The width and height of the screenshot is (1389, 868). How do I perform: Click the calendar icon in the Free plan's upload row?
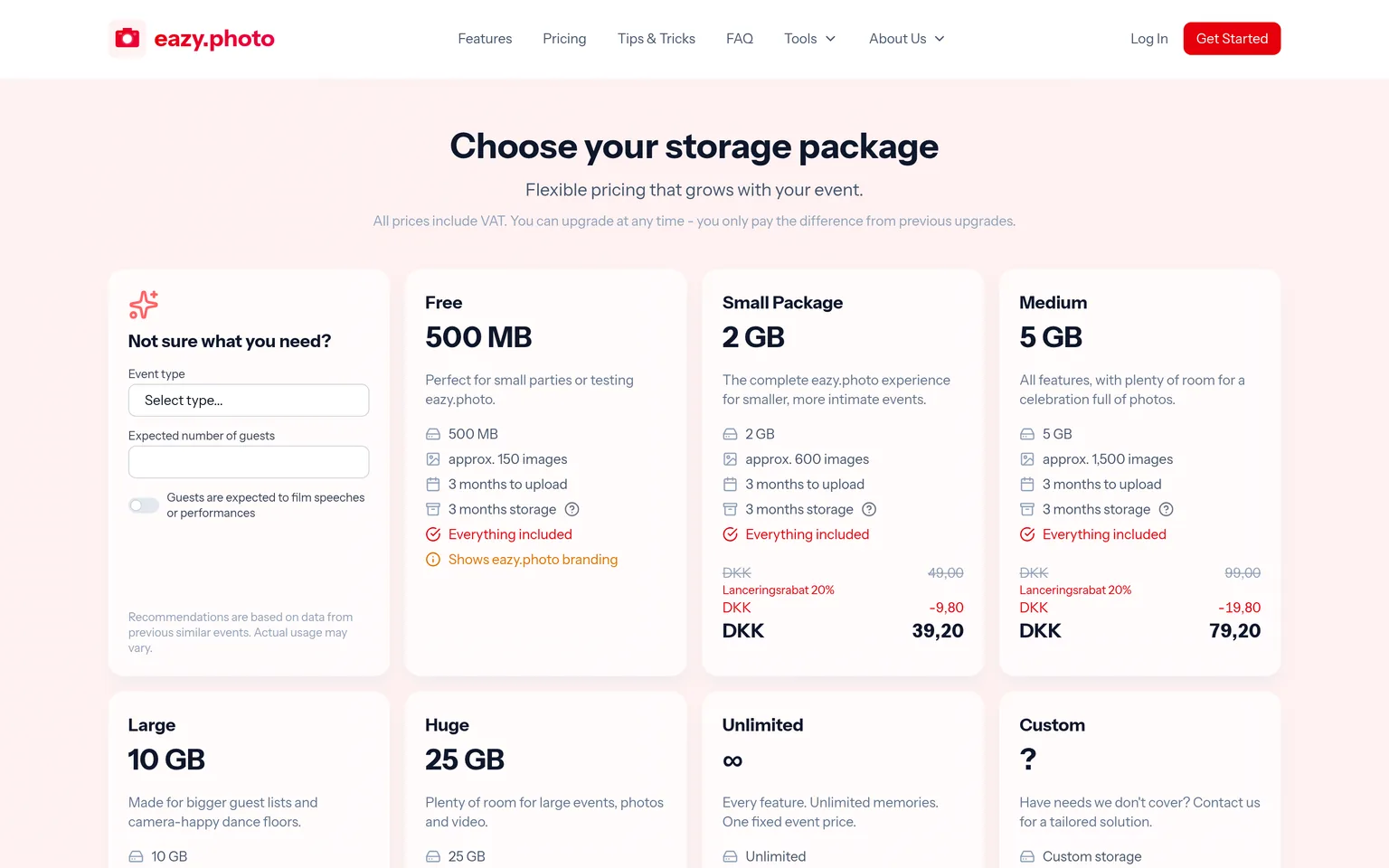[x=433, y=485]
